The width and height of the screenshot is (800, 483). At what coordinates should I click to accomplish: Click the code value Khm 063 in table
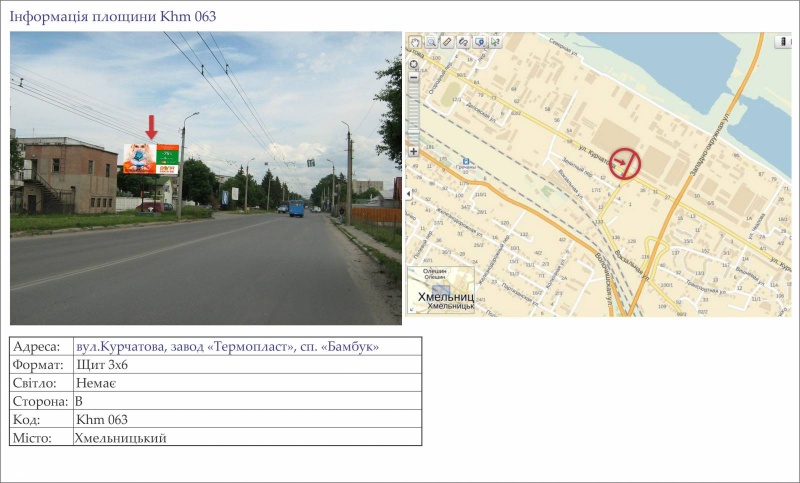(101, 420)
